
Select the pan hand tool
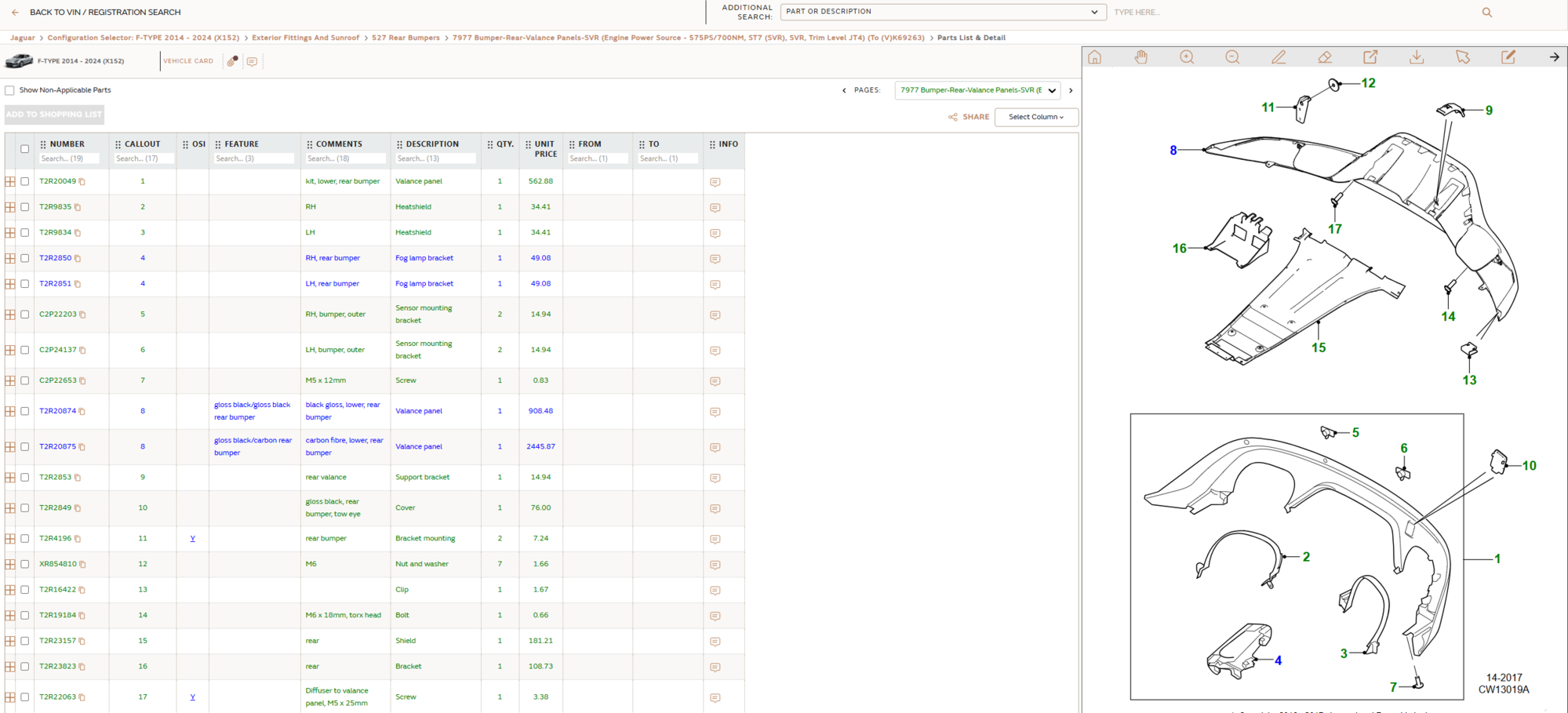click(1141, 57)
